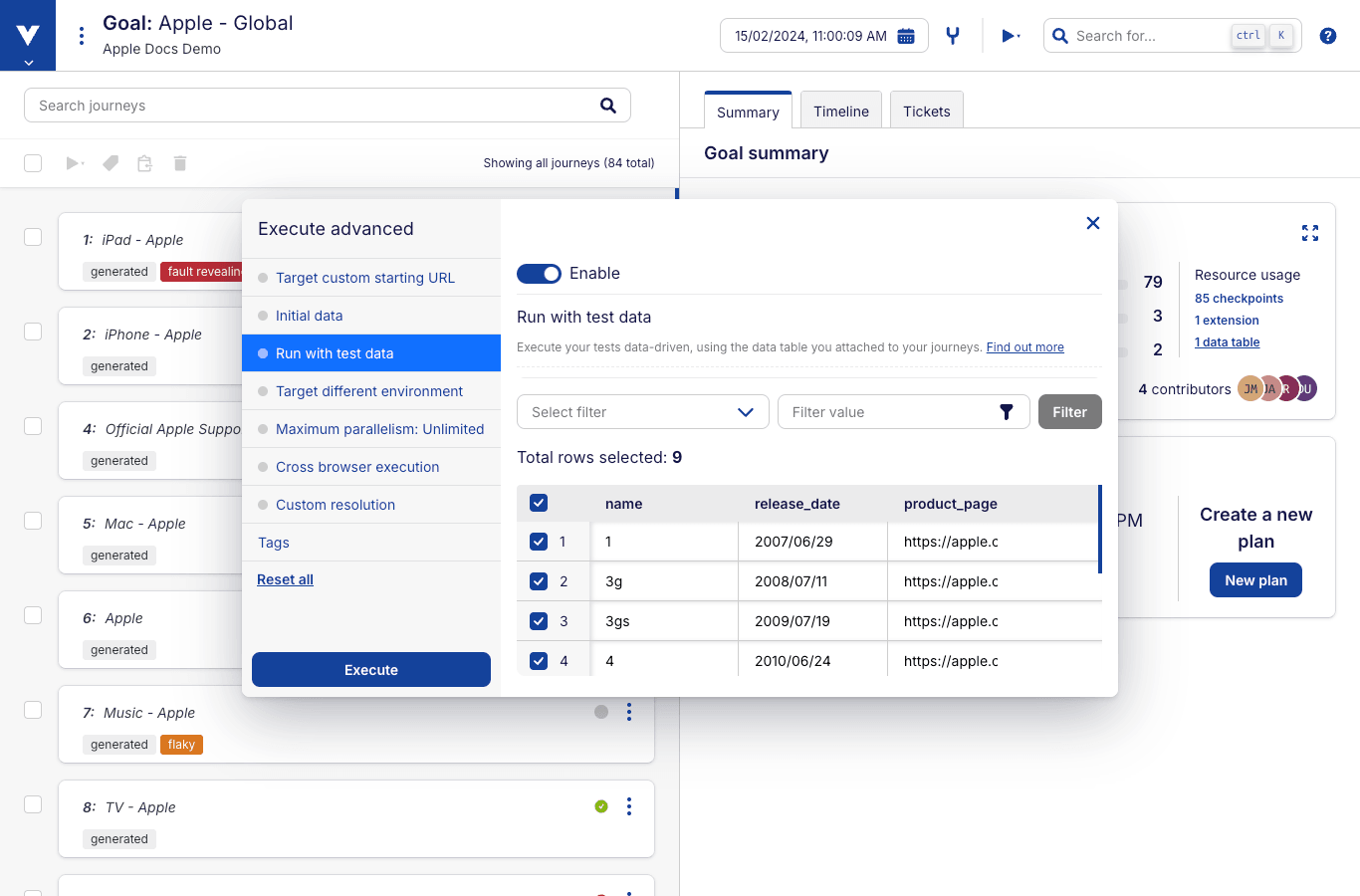Uncheck row 3 in the test data table
The height and width of the screenshot is (896, 1360).
(x=538, y=620)
